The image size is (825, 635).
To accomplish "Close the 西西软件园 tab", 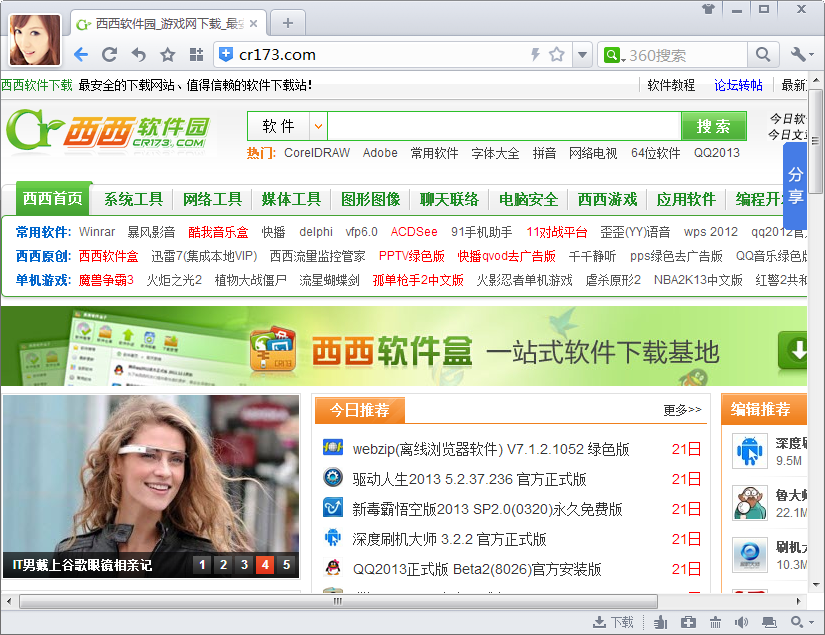I will (254, 24).
